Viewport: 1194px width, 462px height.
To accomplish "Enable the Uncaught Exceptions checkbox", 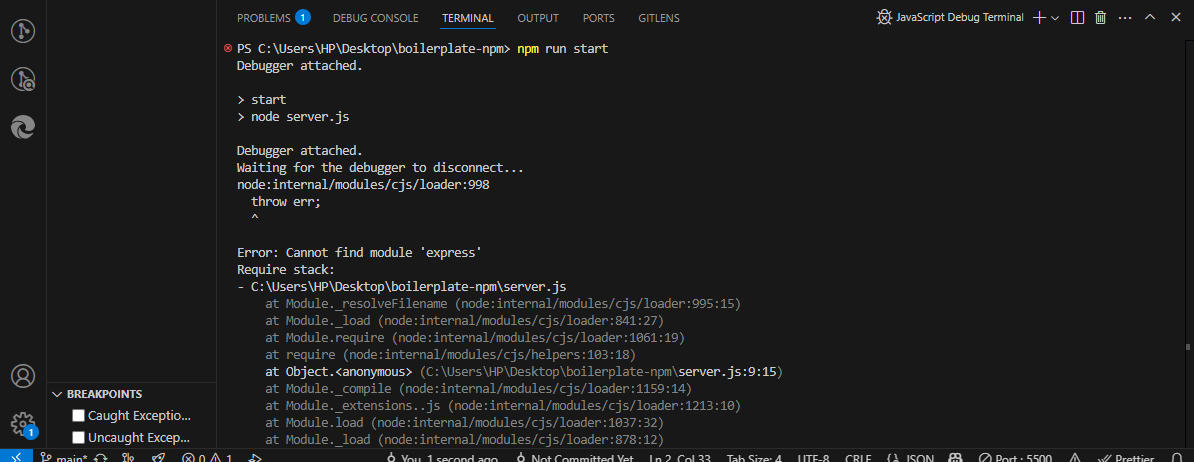I will pos(78,438).
